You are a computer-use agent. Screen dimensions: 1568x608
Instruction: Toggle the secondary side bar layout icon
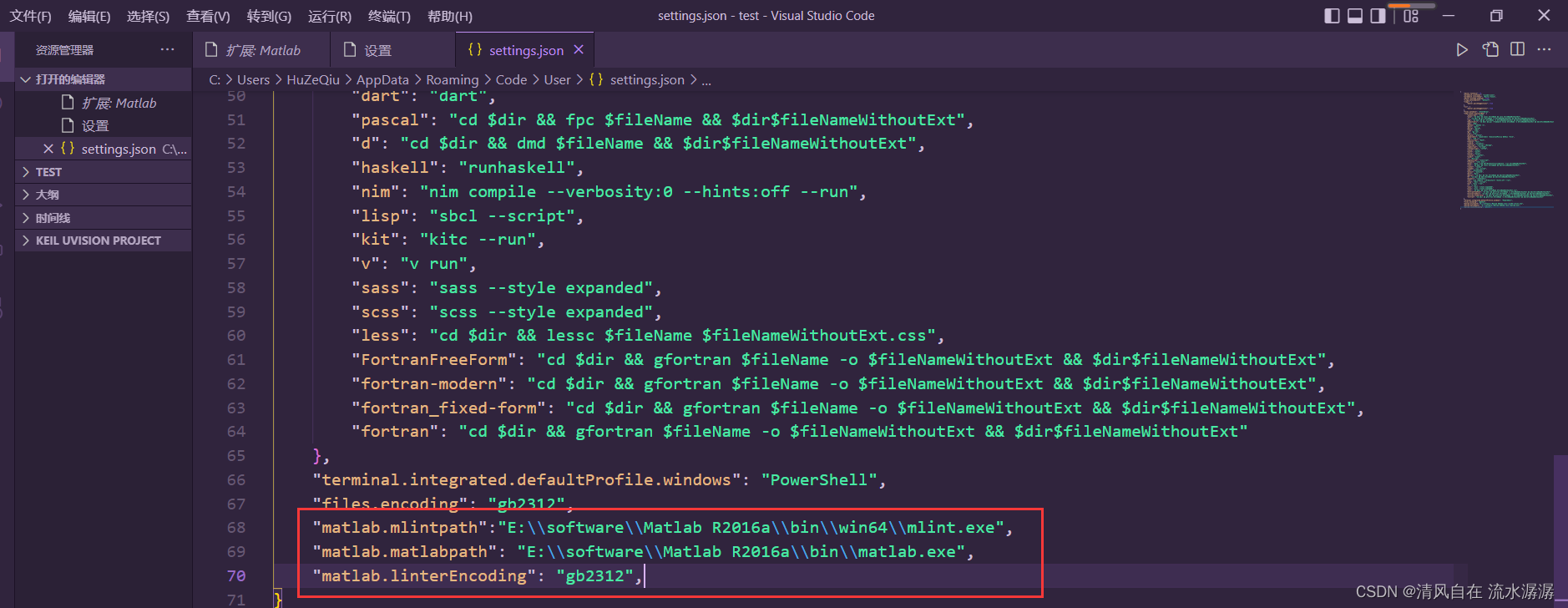click(x=1378, y=16)
